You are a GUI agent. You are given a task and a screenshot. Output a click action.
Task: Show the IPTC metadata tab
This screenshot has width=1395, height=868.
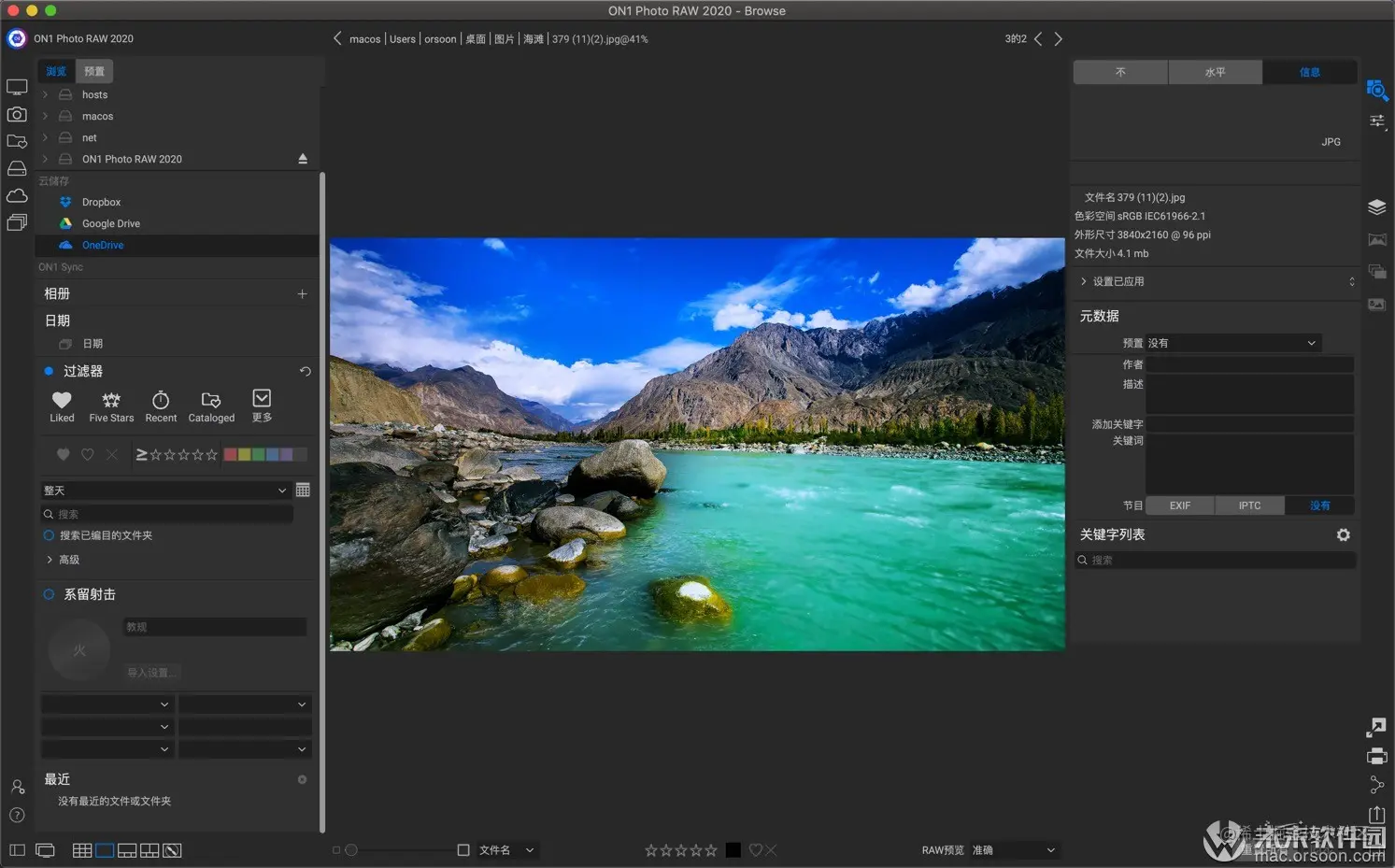1250,505
